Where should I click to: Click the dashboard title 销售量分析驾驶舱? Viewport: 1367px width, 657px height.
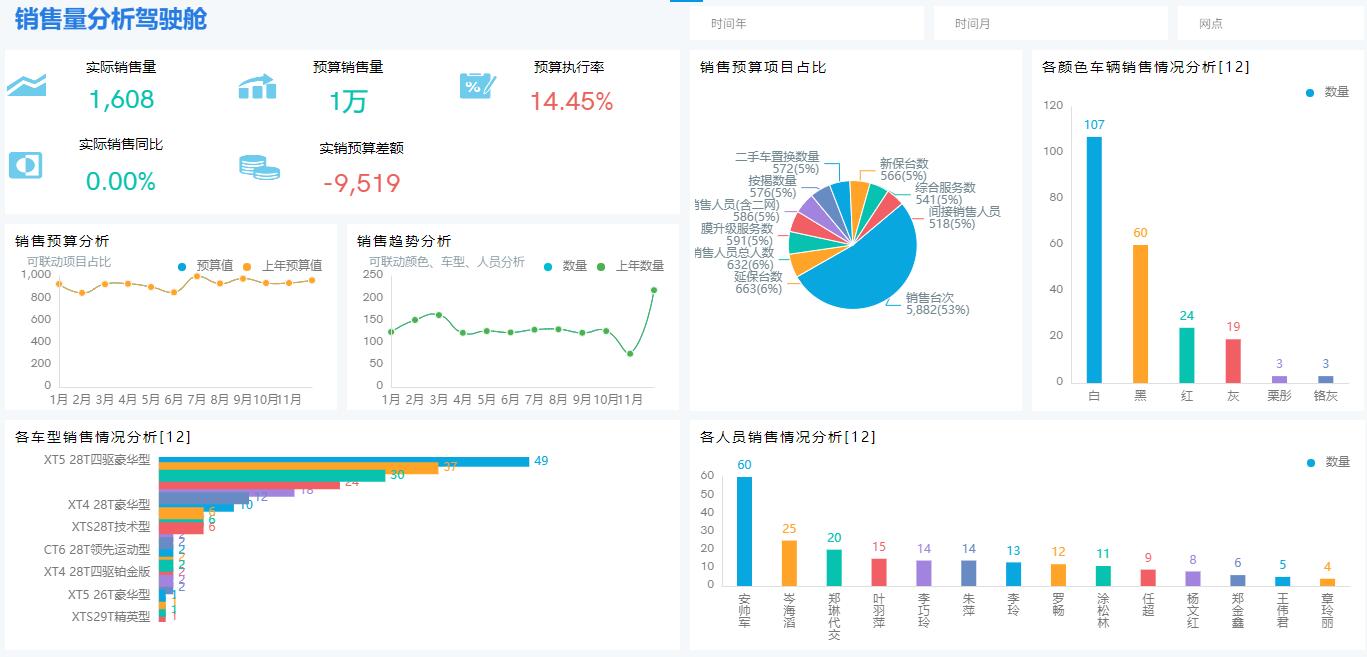111,18
